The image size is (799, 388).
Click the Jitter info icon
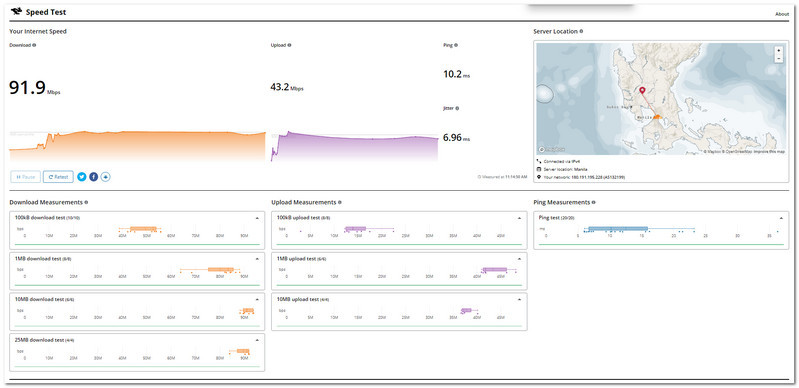pyautogui.click(x=457, y=108)
